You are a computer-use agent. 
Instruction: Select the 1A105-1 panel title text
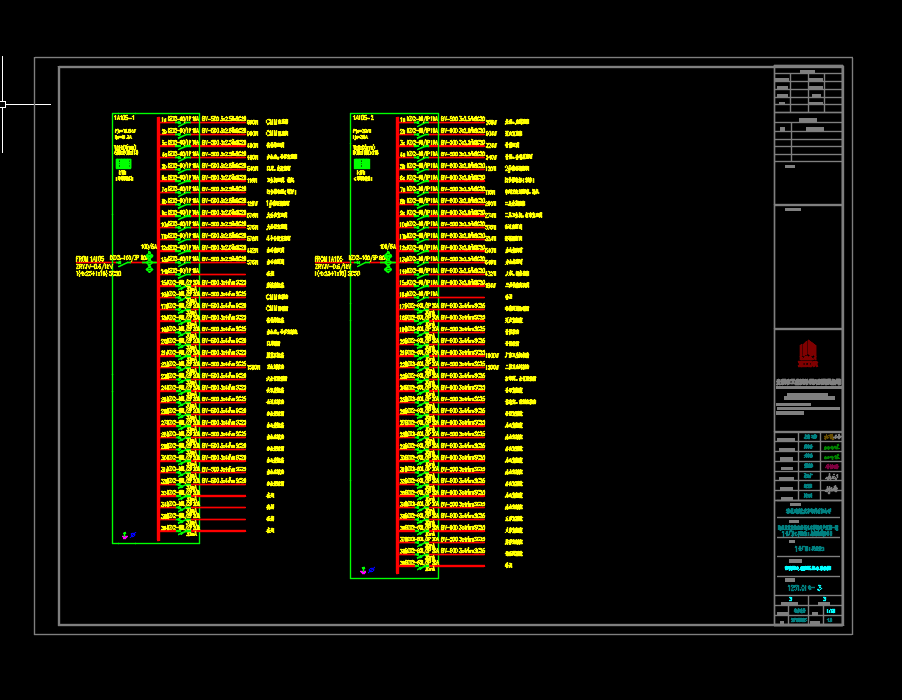pyautogui.click(x=124, y=118)
